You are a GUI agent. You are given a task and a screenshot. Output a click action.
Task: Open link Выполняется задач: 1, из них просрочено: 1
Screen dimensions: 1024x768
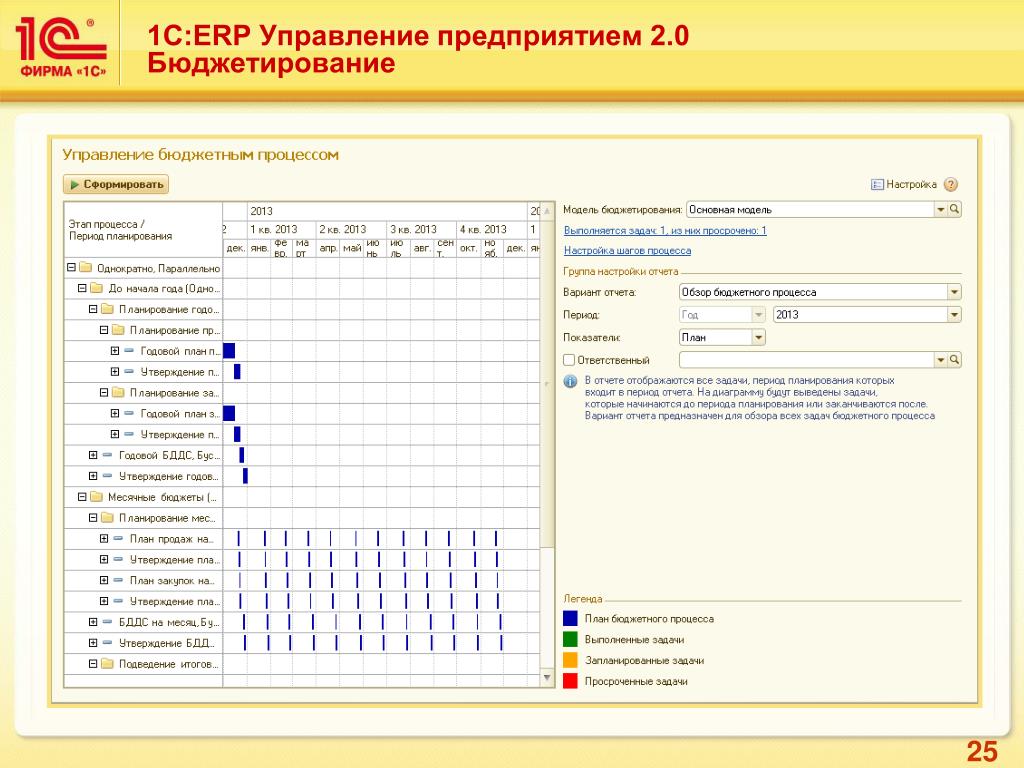coord(665,231)
